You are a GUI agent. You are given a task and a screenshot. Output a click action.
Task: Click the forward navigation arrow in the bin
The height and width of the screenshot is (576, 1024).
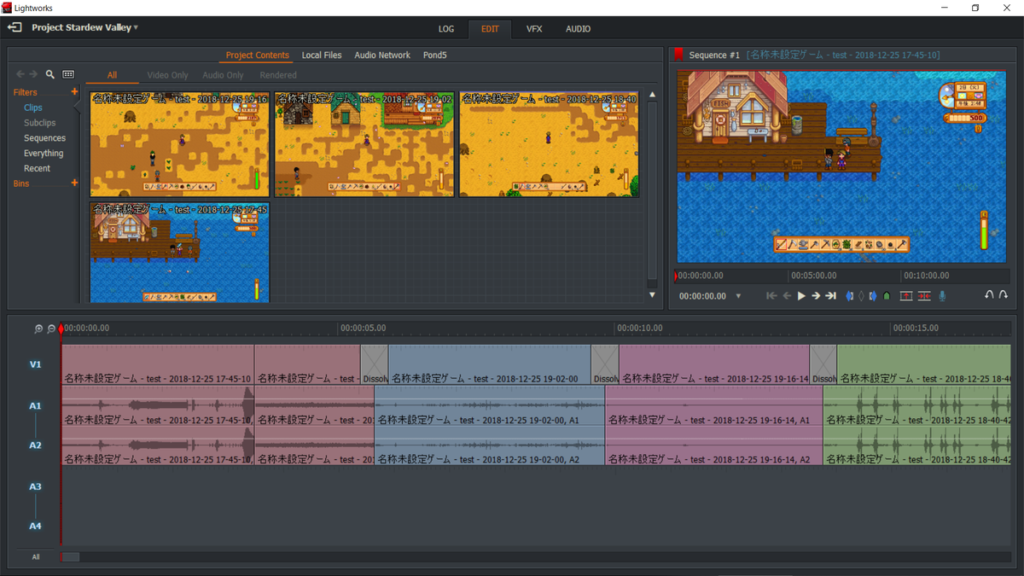click(x=33, y=74)
